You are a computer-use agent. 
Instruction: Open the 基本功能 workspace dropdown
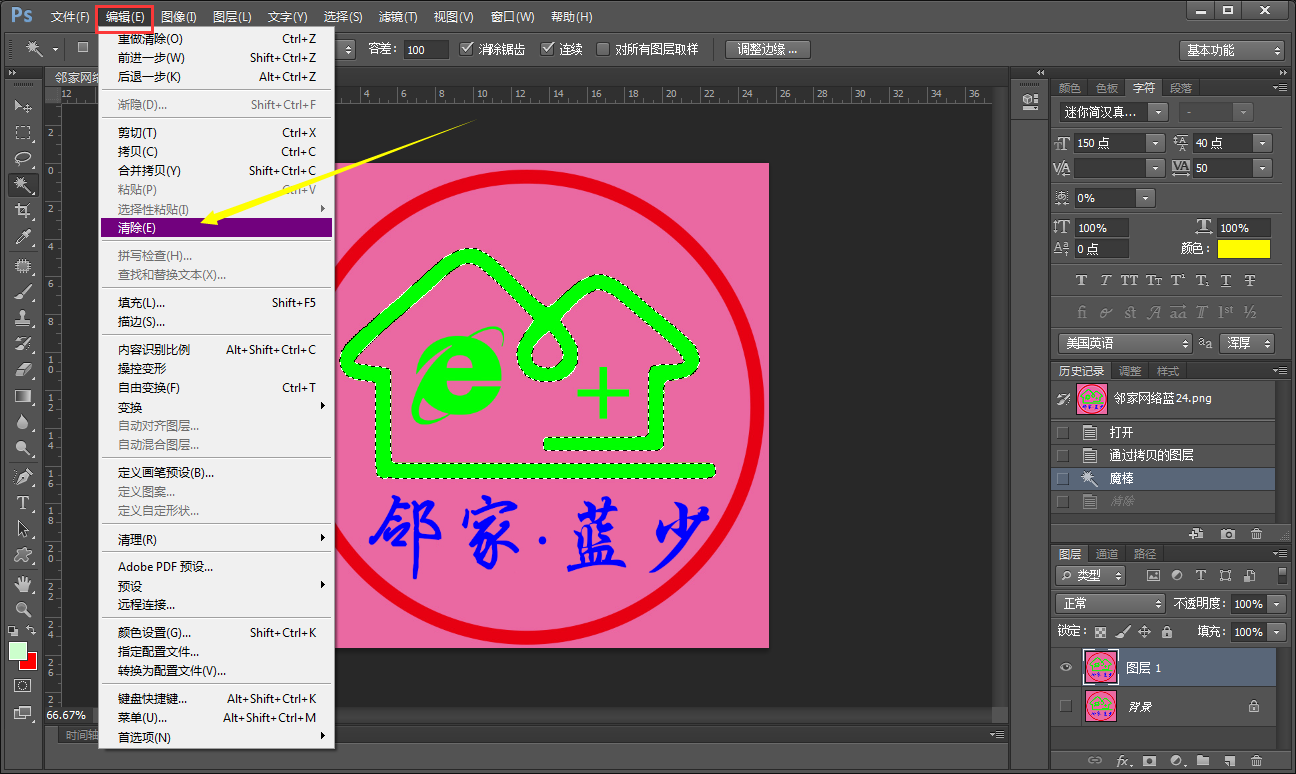(x=1231, y=50)
